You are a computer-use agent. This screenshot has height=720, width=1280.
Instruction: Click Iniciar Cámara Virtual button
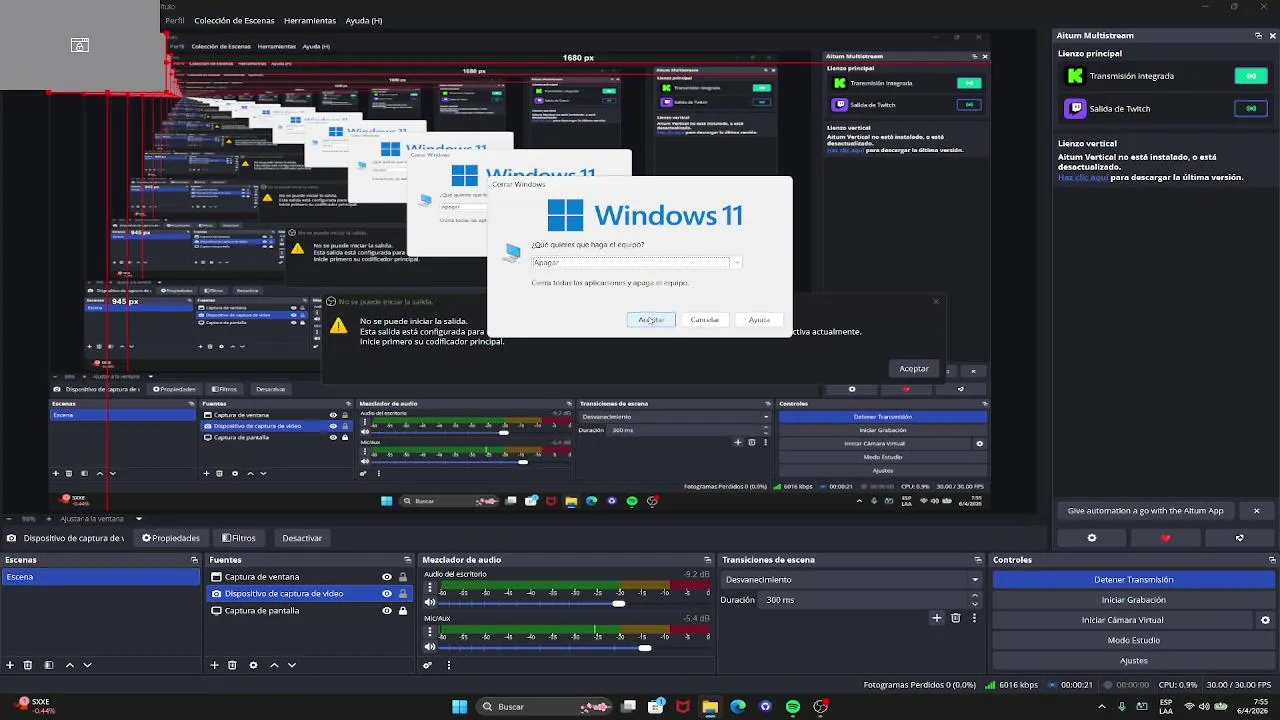click(x=1122, y=620)
